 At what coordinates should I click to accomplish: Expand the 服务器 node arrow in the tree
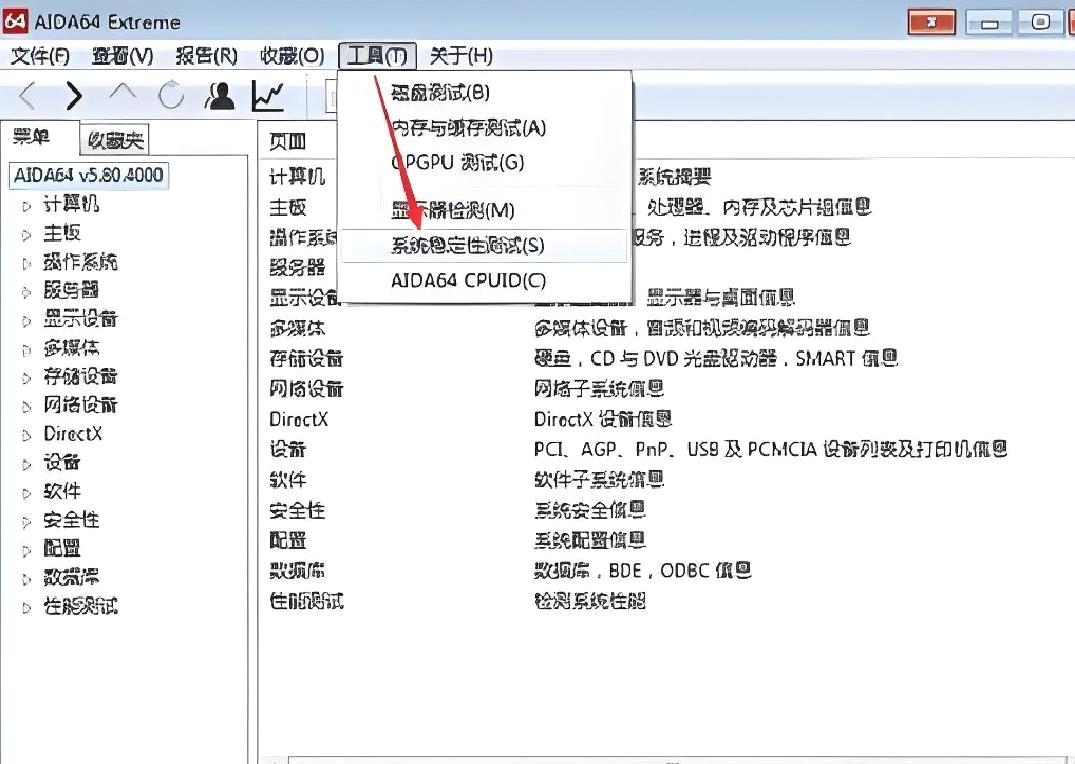[26, 292]
